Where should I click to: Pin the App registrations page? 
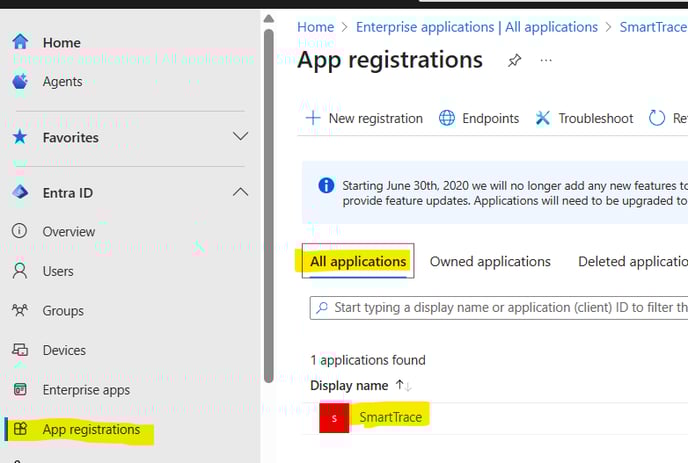coord(514,61)
